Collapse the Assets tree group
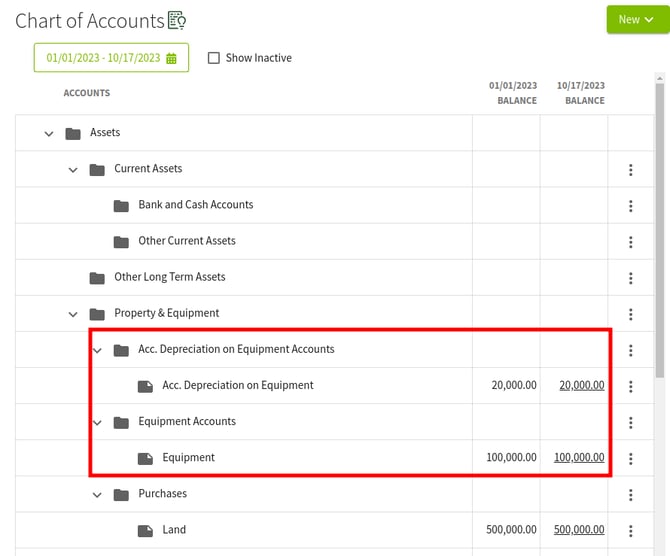670x556 pixels. point(49,134)
